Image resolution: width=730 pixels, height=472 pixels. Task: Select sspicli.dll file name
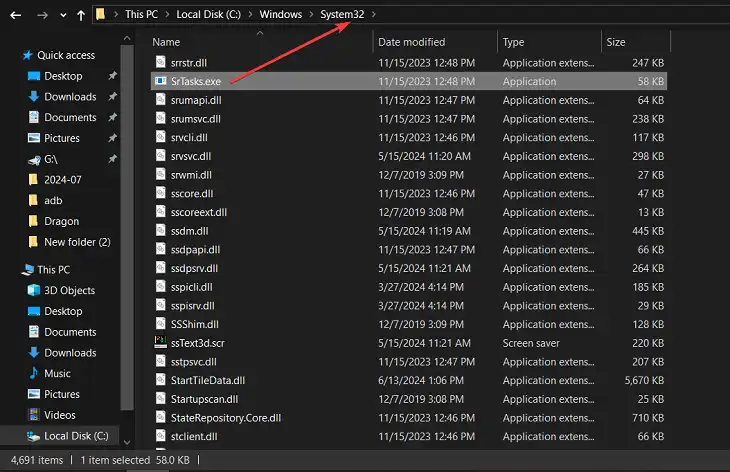(x=191, y=287)
